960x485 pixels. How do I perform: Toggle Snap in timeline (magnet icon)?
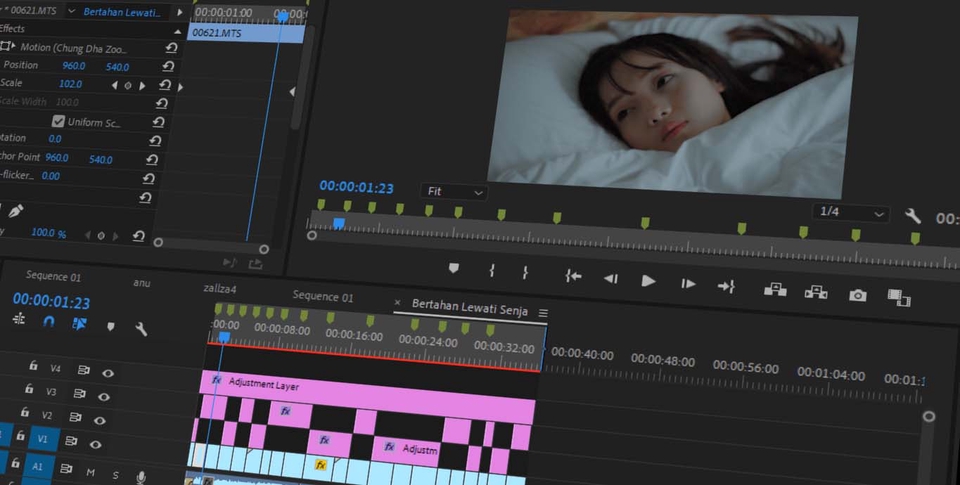[x=49, y=321]
